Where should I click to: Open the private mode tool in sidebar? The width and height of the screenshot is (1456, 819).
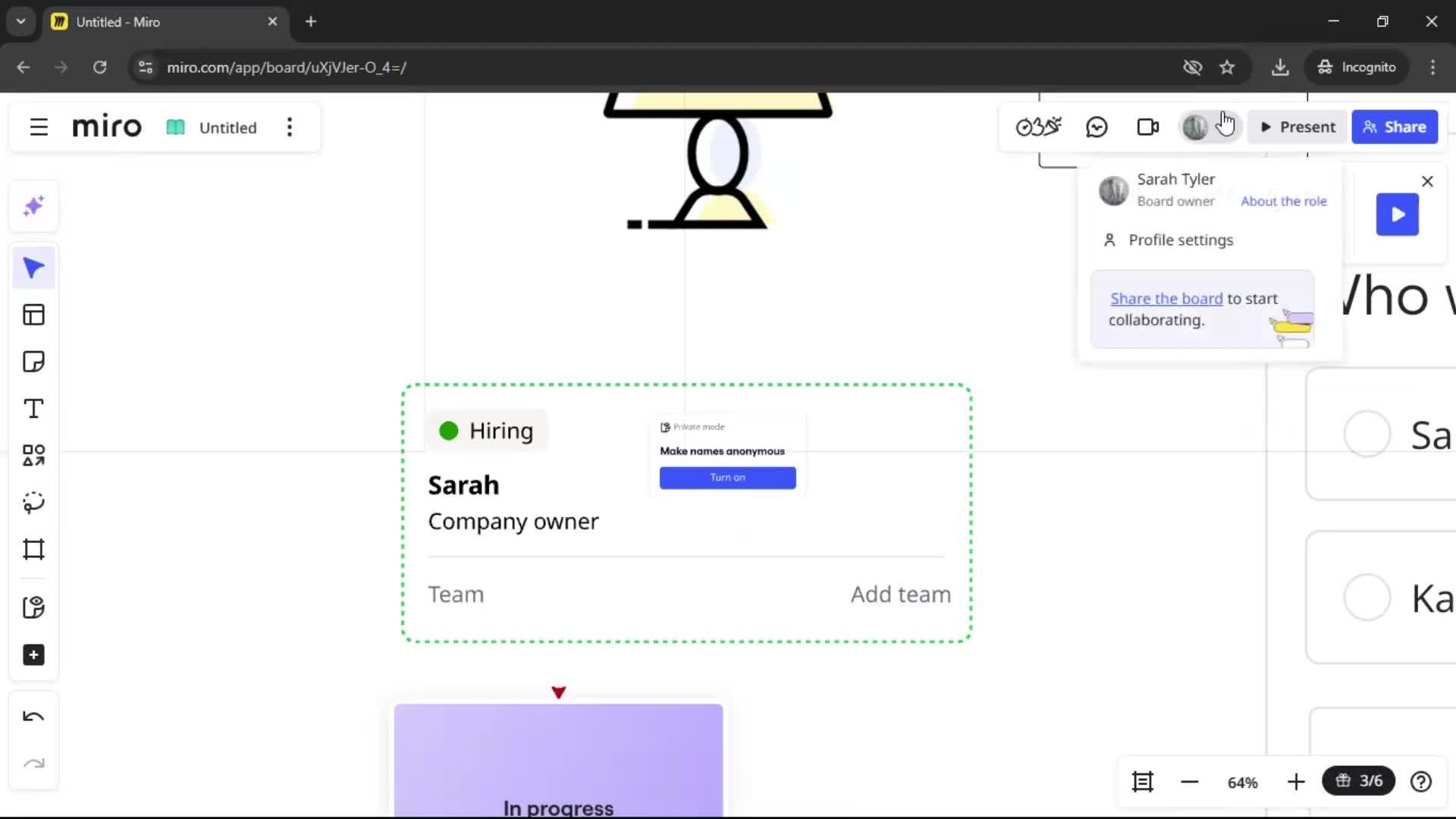(x=33, y=607)
